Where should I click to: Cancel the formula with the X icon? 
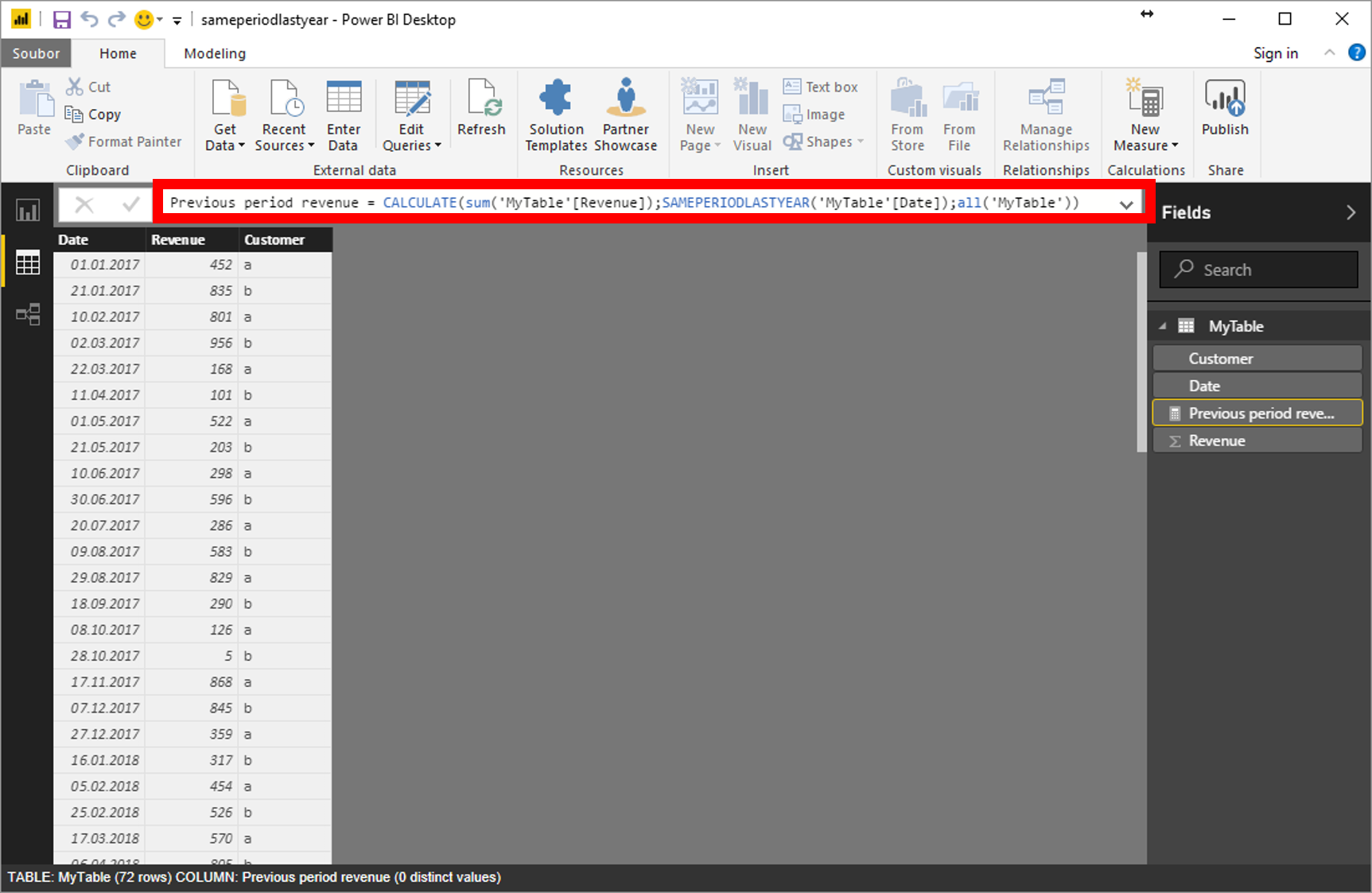point(84,205)
